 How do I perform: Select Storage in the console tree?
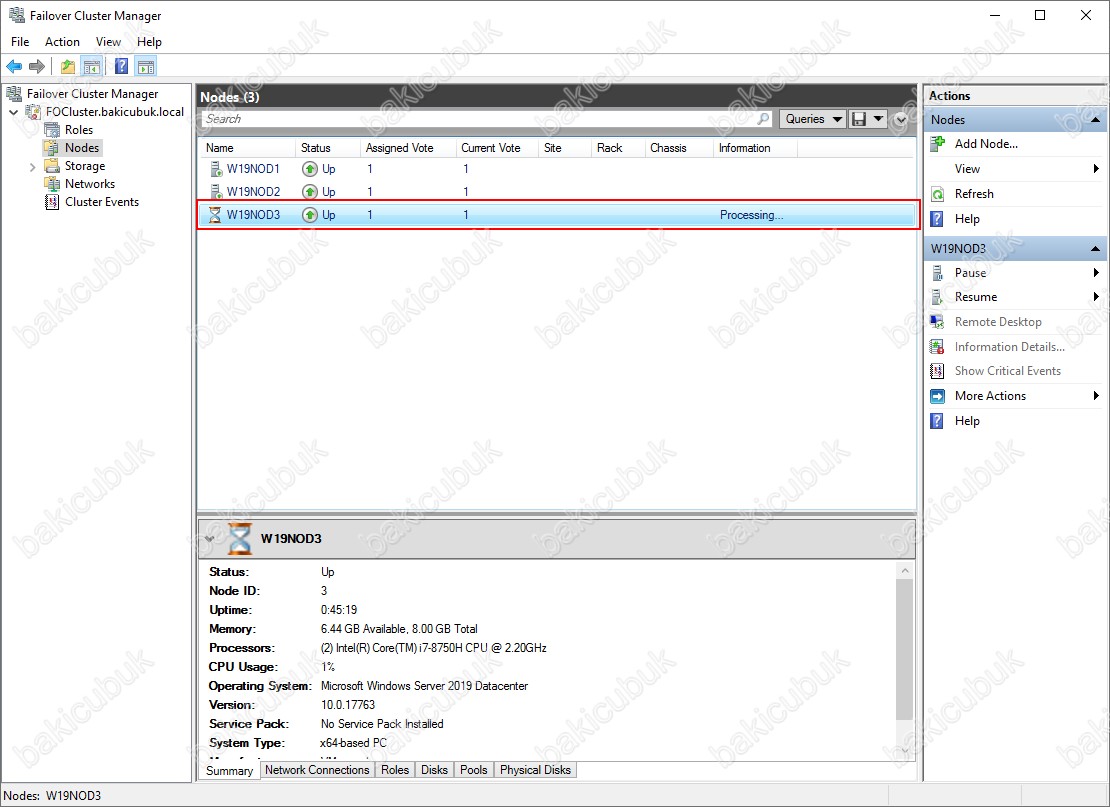pos(85,166)
